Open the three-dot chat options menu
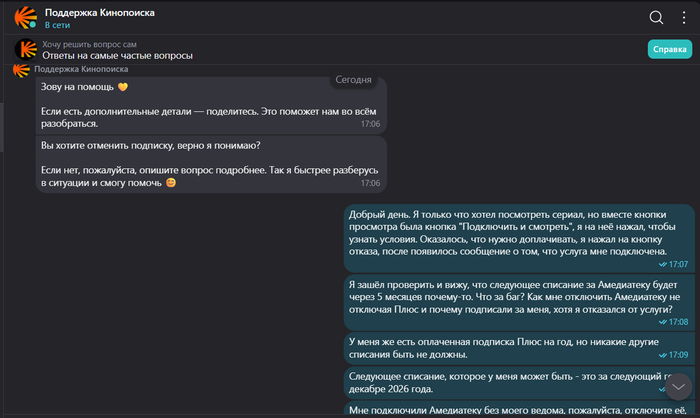 [x=683, y=17]
